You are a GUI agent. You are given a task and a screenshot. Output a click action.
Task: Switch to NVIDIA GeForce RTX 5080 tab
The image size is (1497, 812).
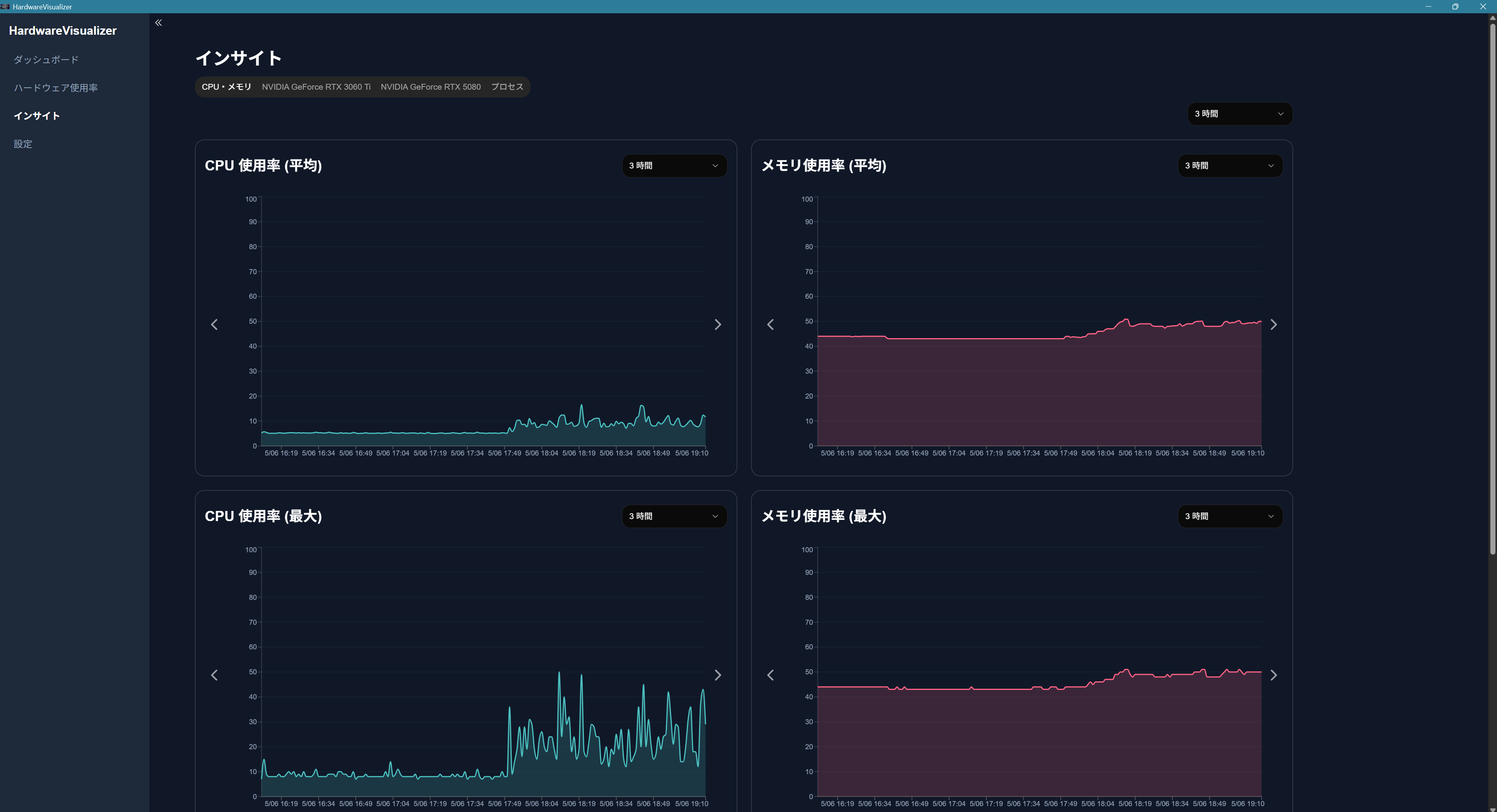pyautogui.click(x=431, y=87)
